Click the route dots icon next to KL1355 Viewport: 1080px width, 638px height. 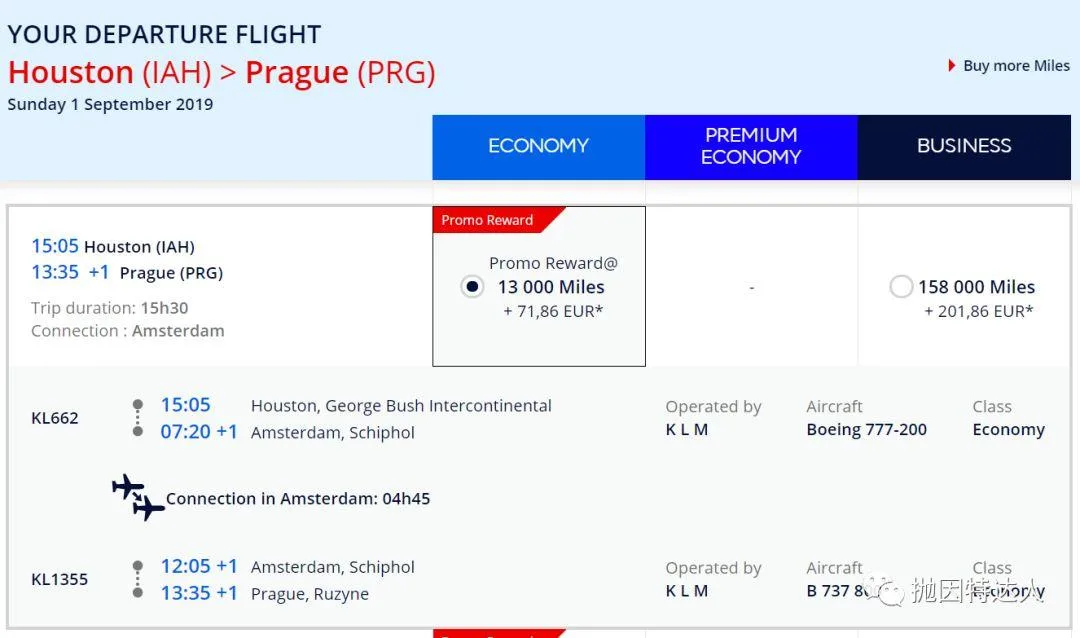138,580
